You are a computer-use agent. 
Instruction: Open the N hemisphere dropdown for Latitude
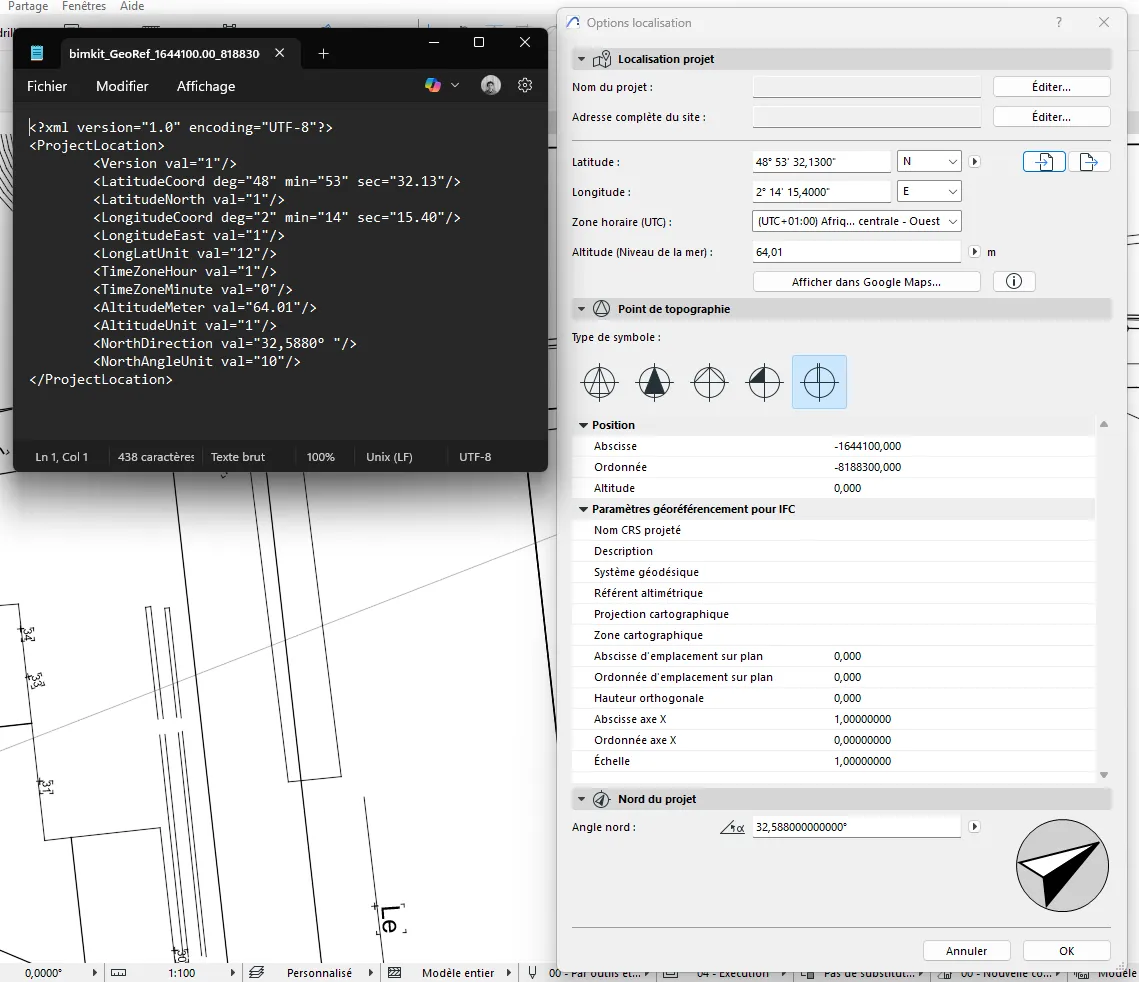[928, 160]
